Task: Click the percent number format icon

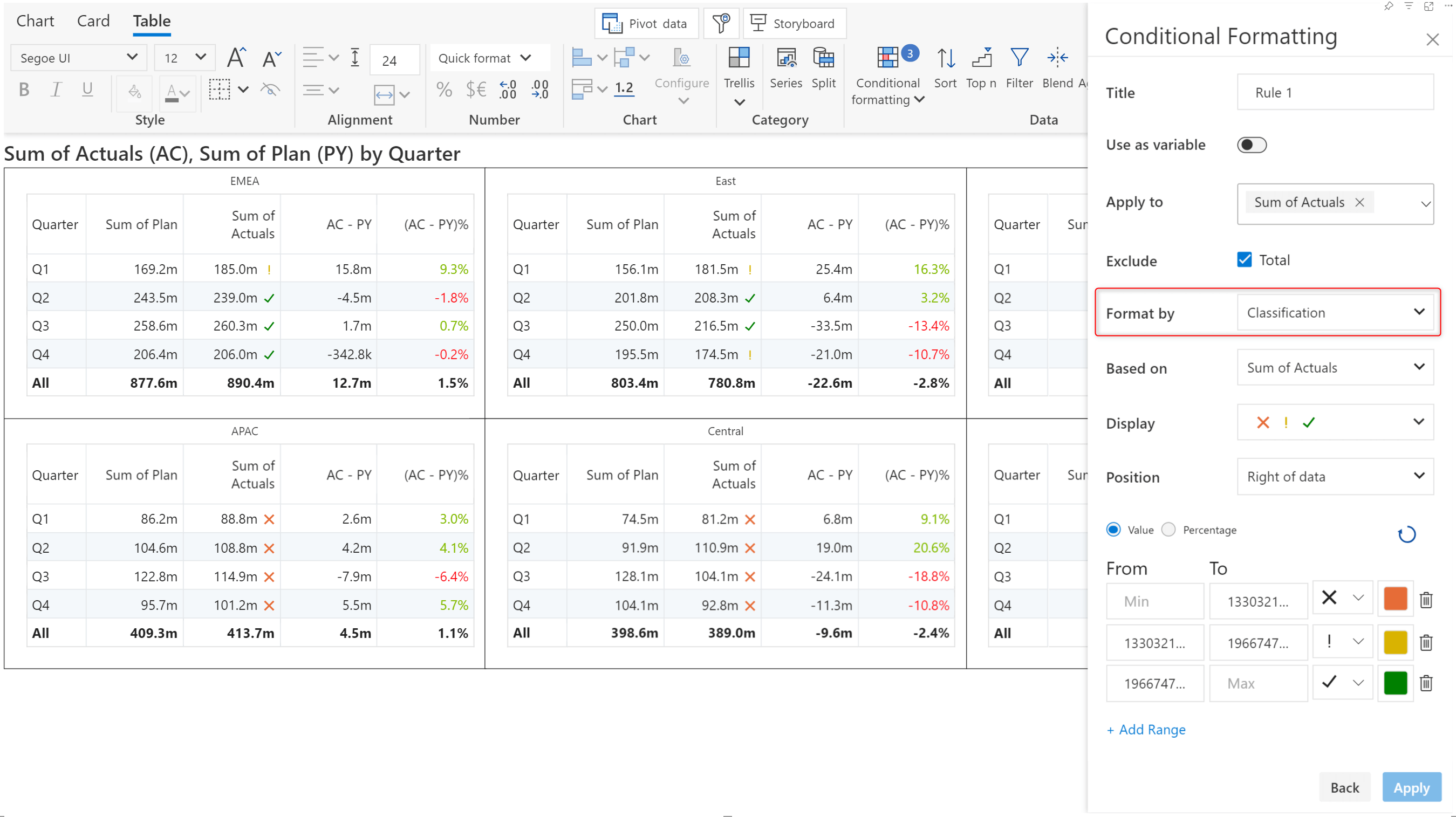Action: pos(445,90)
